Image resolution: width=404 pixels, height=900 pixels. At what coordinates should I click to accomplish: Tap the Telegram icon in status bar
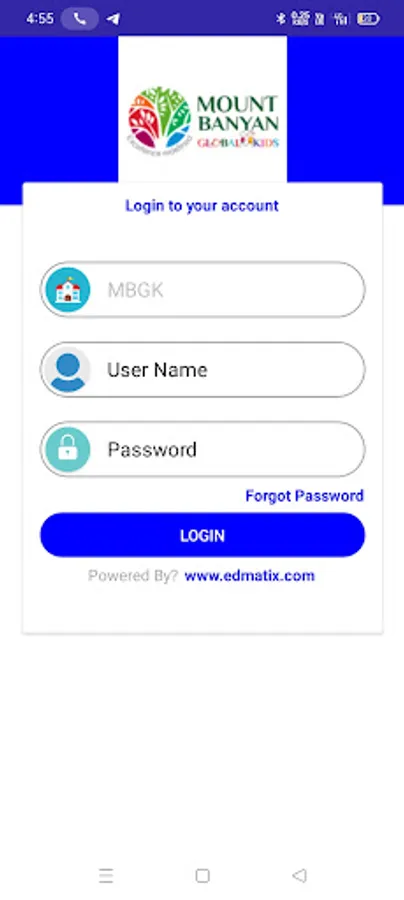(113, 19)
